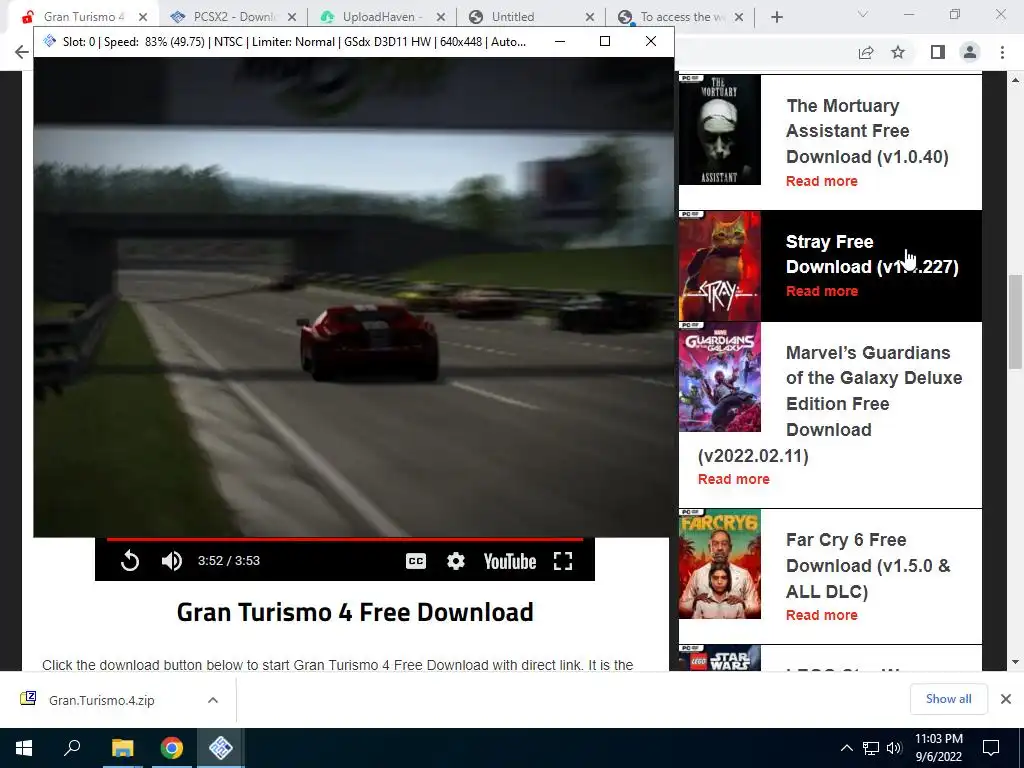Click Read more under Guardians of the Galaxy
Viewport: 1024px width, 768px height.
pos(733,479)
